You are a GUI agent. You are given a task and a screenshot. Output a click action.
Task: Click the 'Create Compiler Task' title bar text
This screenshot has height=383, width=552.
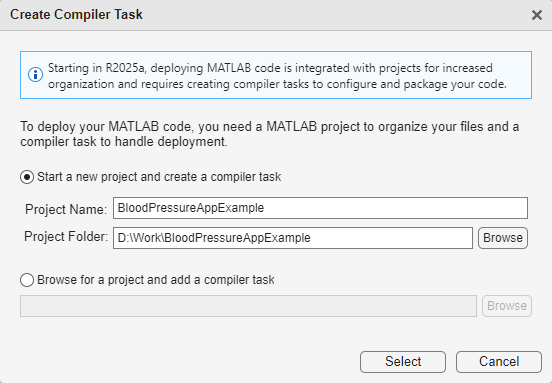(76, 14)
